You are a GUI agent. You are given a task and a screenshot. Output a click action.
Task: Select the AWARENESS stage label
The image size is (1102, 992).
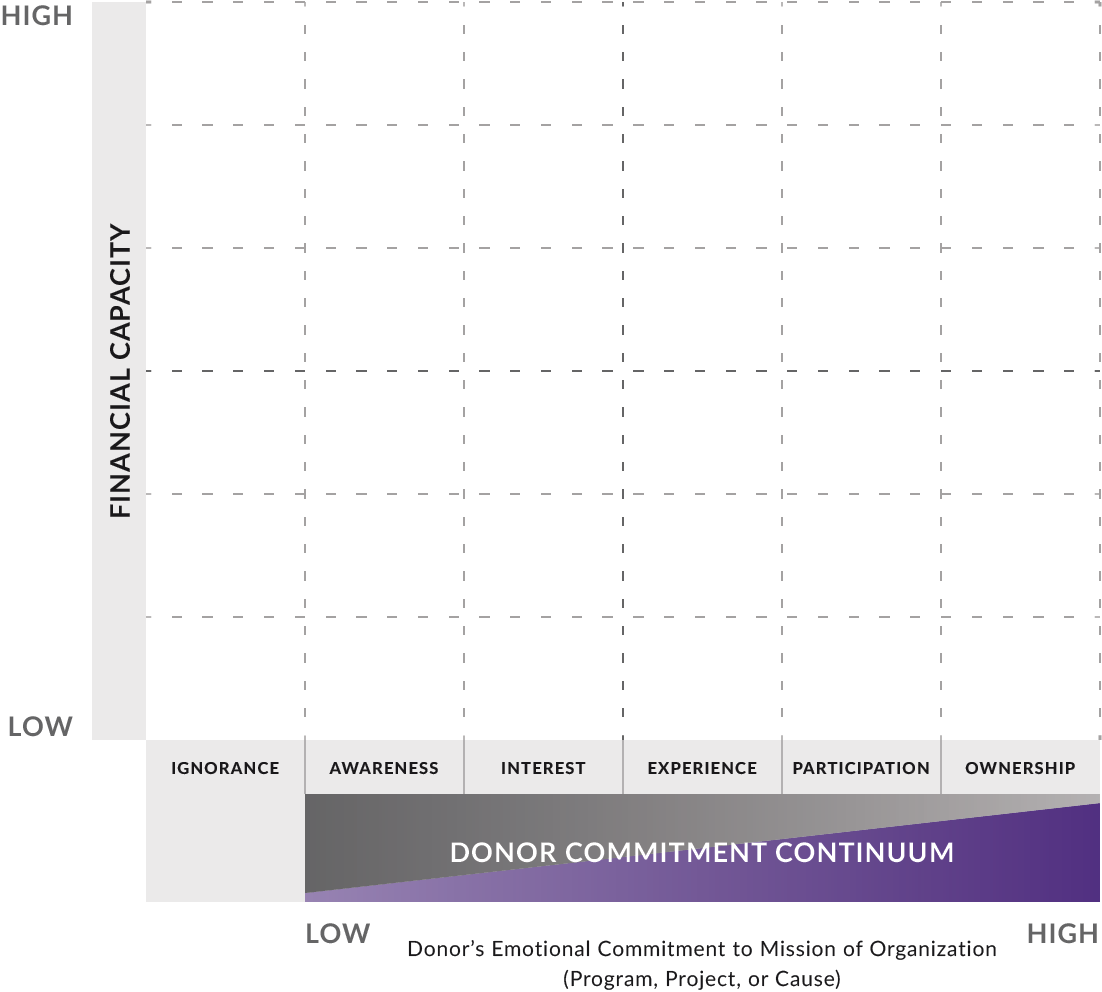384,768
